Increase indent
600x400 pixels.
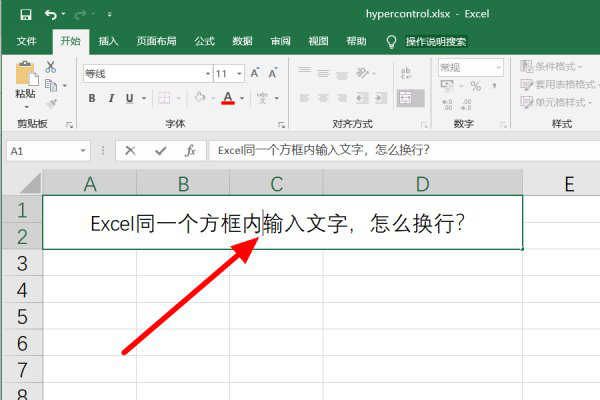click(x=380, y=98)
